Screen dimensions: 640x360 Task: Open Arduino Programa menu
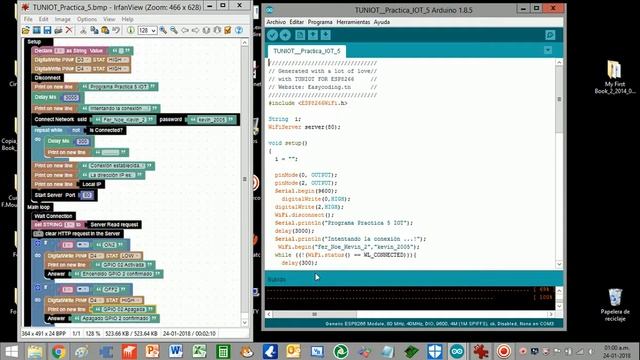pos(320,22)
